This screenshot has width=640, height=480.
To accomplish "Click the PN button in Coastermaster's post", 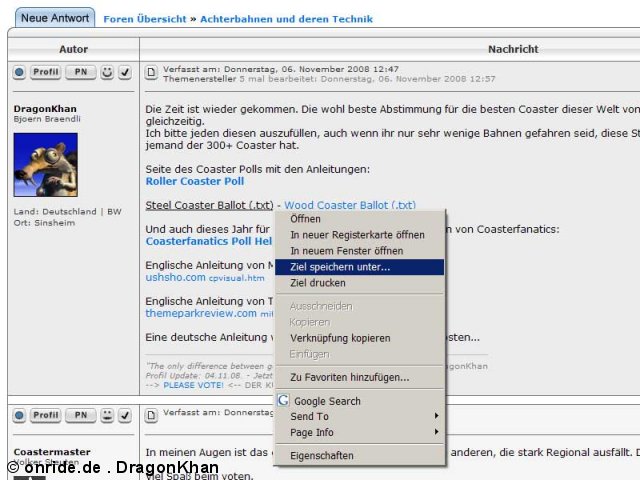I will [81, 416].
